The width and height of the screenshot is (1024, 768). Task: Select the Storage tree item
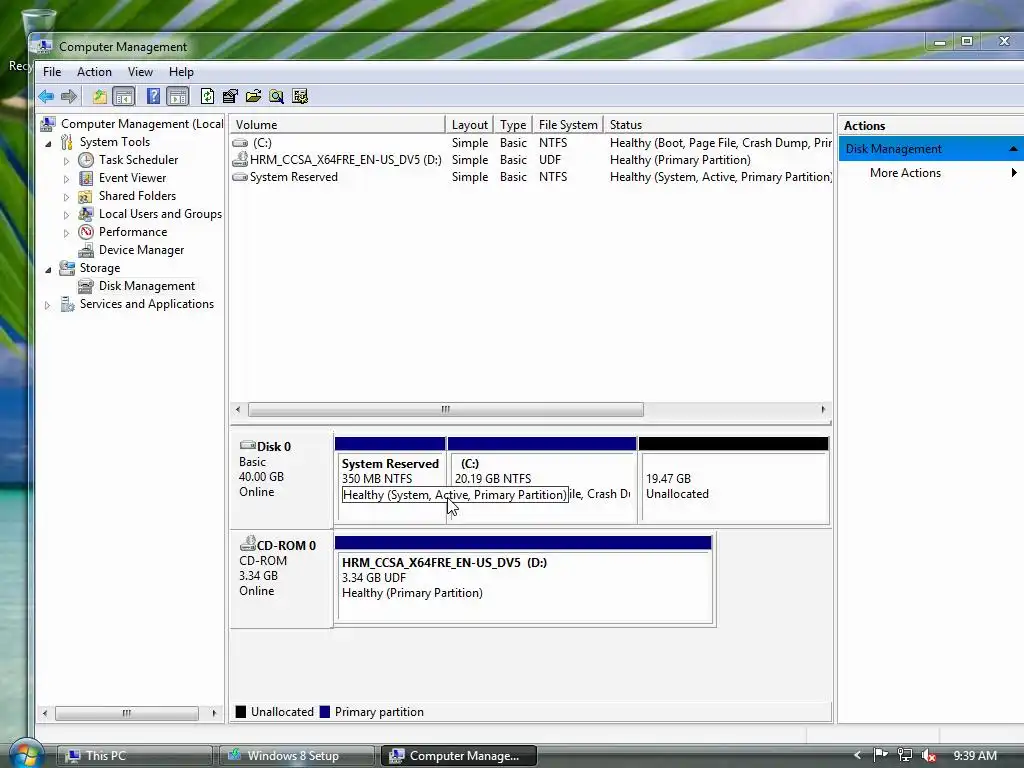99,268
